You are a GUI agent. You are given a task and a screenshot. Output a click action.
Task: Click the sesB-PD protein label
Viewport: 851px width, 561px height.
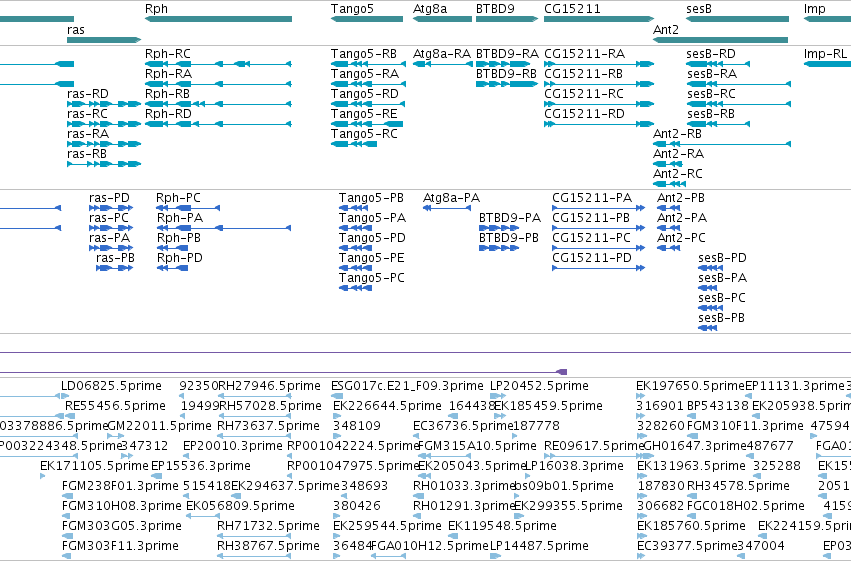click(722, 258)
